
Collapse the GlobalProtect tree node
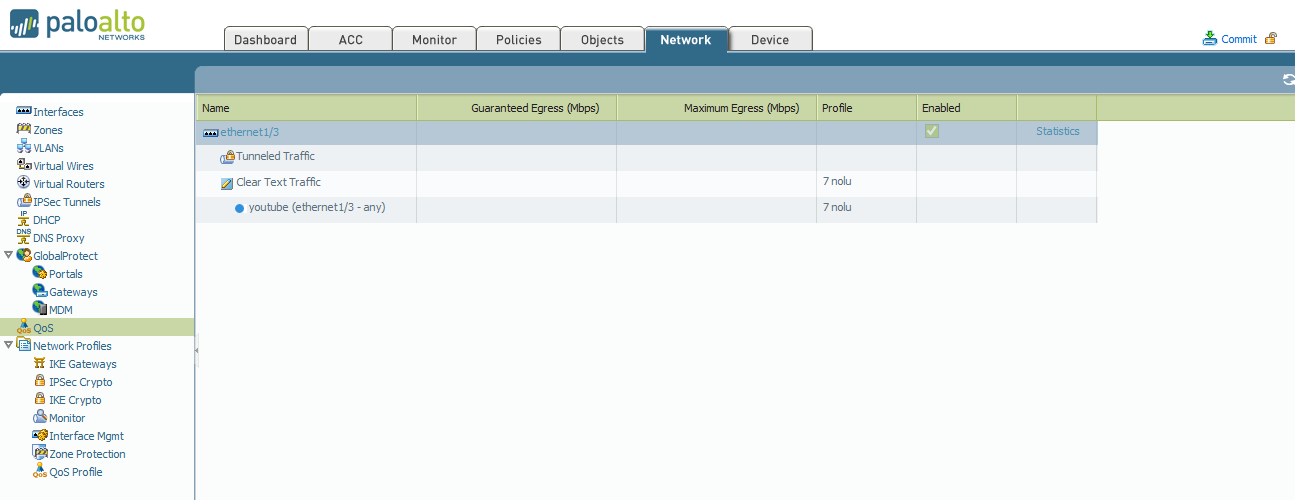click(9, 256)
